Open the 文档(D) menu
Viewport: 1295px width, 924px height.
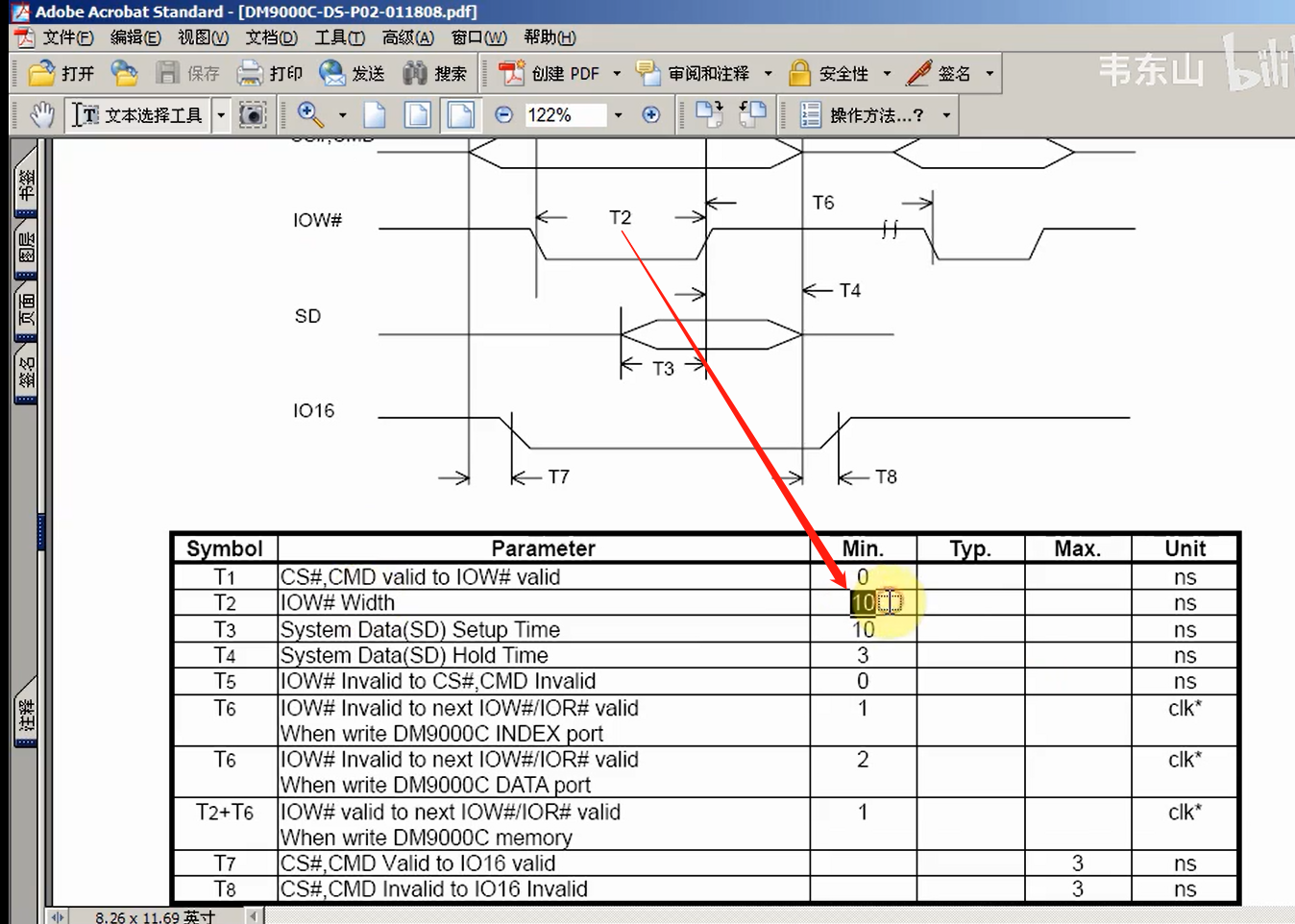click(271, 37)
